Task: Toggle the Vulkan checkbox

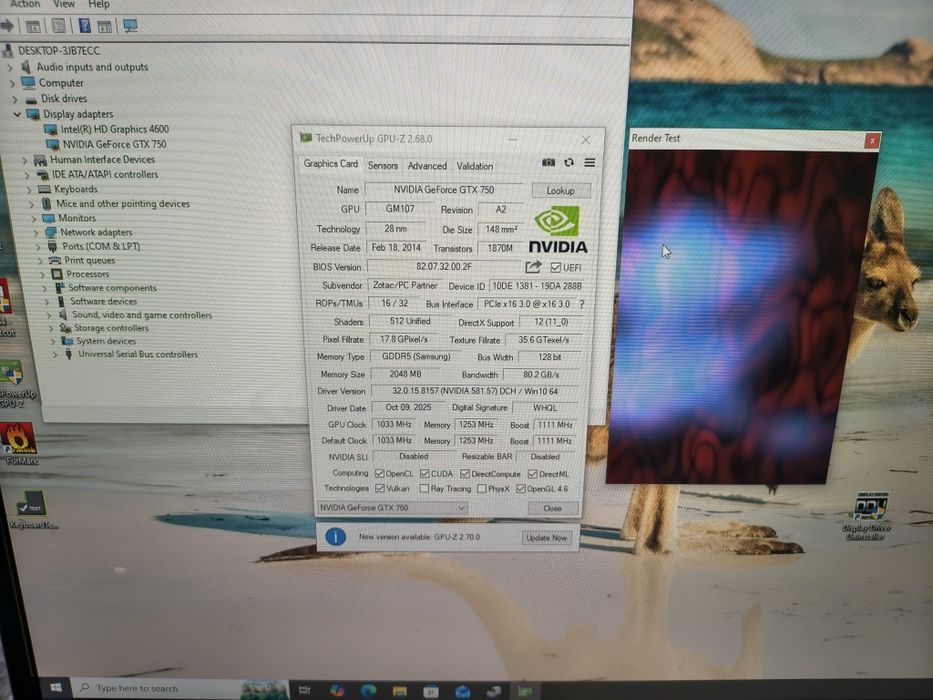Action: (x=380, y=488)
